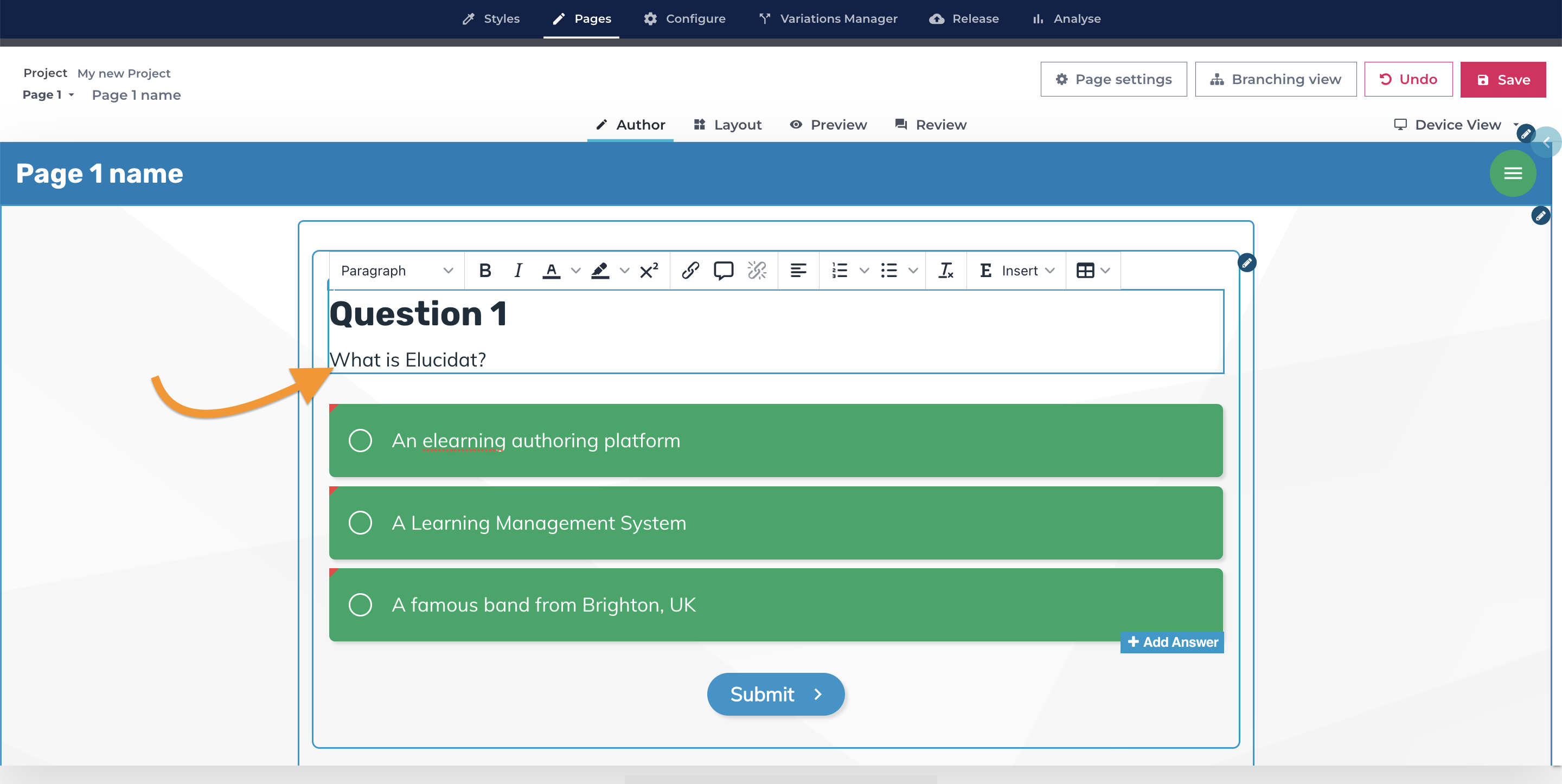This screenshot has width=1562, height=784.
Task: Collapse the side panel arrow at right edge
Action: click(1546, 143)
